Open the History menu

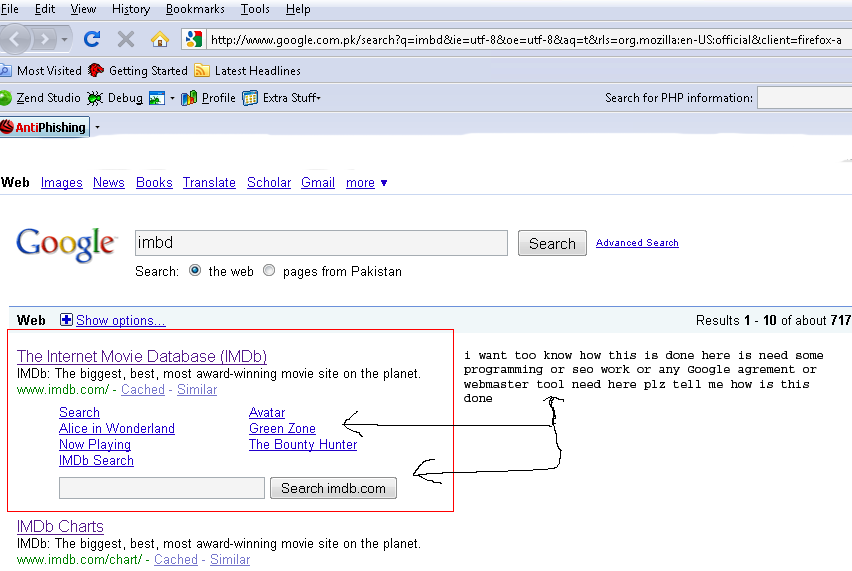point(131,9)
